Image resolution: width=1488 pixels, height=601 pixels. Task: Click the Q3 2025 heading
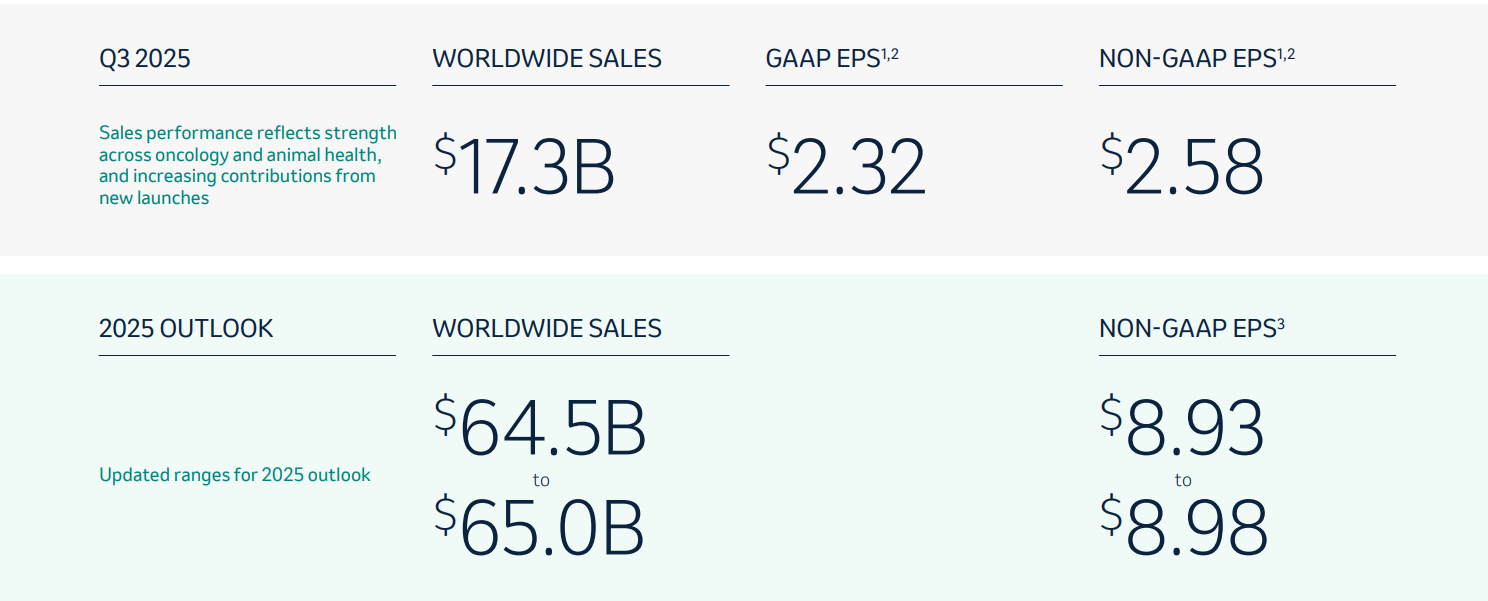click(x=145, y=59)
